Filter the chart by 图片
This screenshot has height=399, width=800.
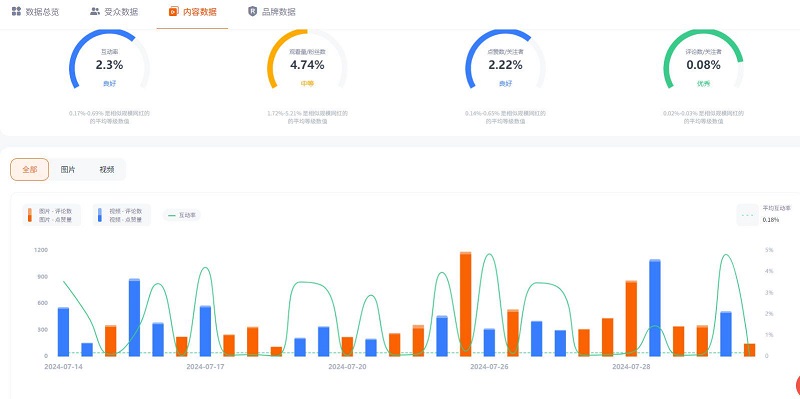pyautogui.click(x=68, y=169)
